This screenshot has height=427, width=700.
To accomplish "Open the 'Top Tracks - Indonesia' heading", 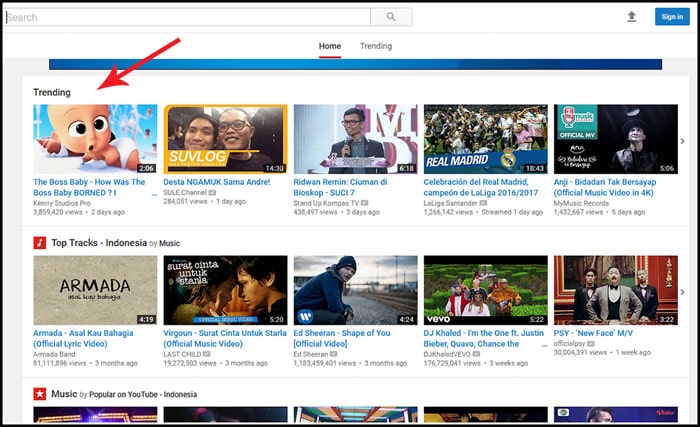I will coord(99,243).
